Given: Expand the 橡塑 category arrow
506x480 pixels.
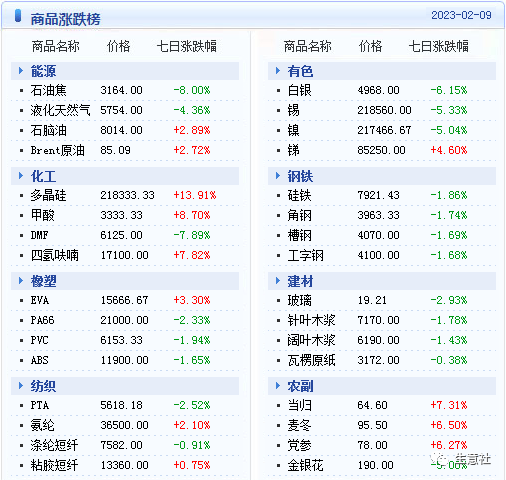Looking at the screenshot, I should point(21,281).
